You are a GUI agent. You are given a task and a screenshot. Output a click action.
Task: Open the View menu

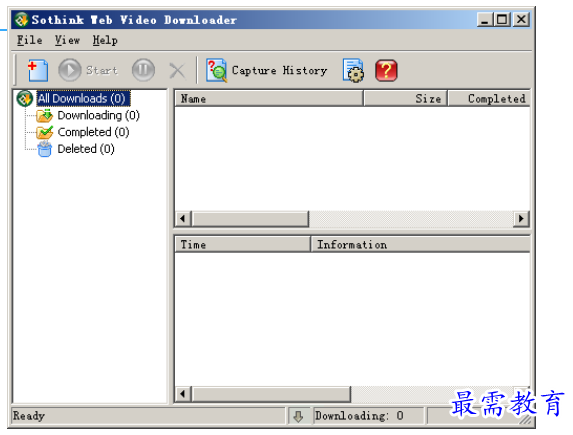pyautogui.click(x=67, y=40)
